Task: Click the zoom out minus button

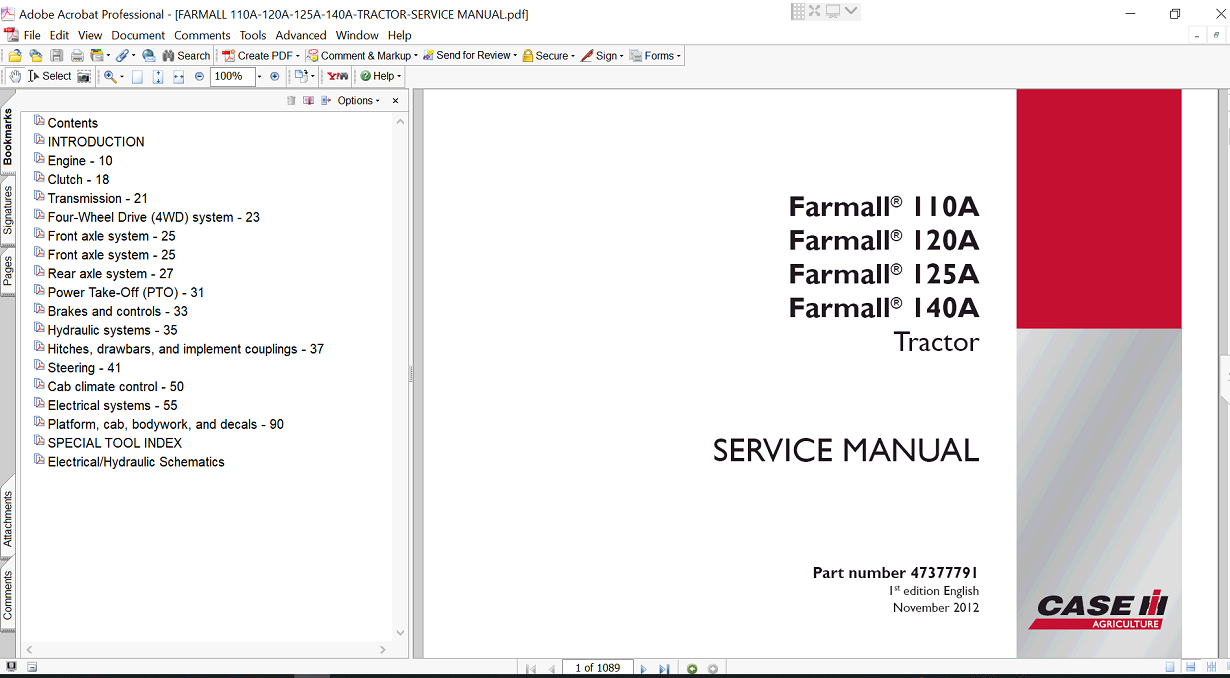Action: pyautogui.click(x=199, y=76)
